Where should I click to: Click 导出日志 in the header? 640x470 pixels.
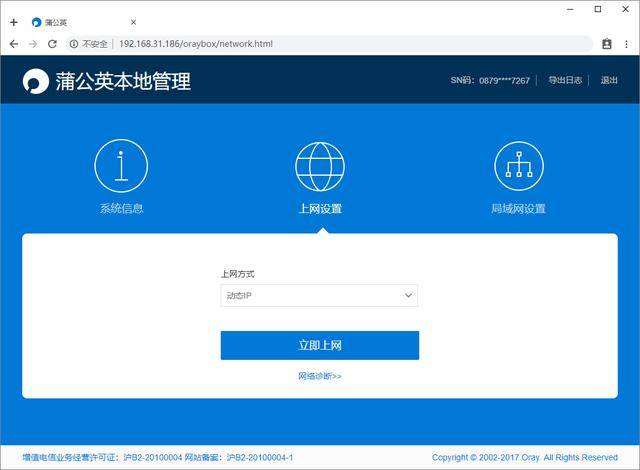pyautogui.click(x=565, y=80)
